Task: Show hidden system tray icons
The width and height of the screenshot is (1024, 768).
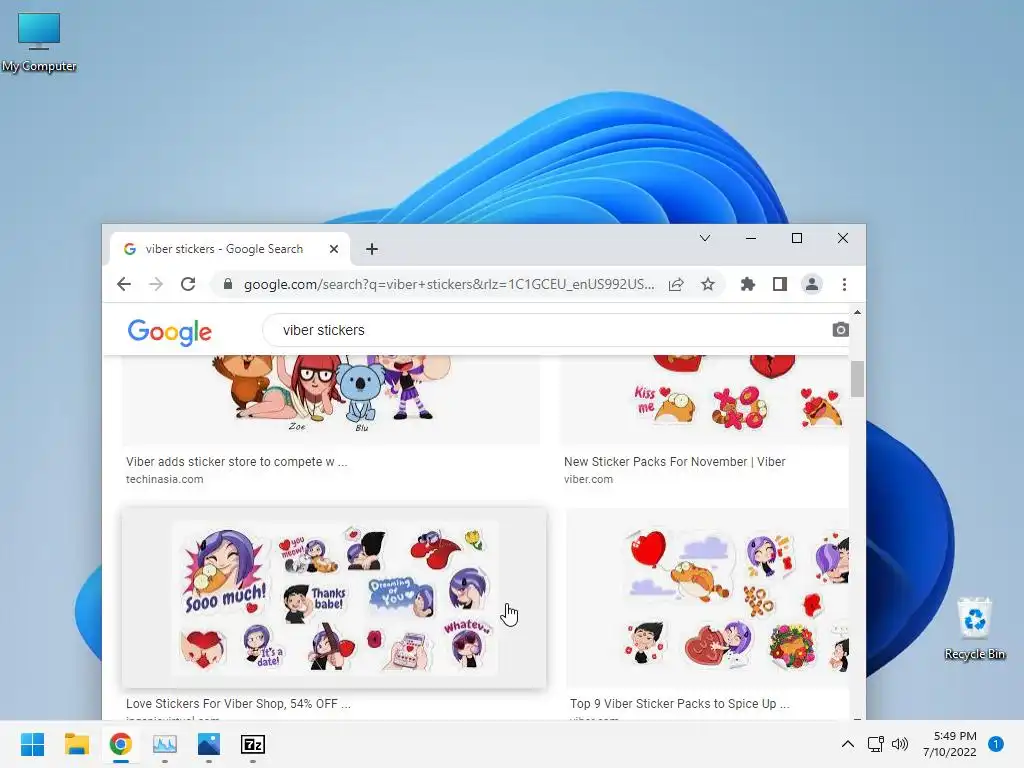Action: coord(848,744)
